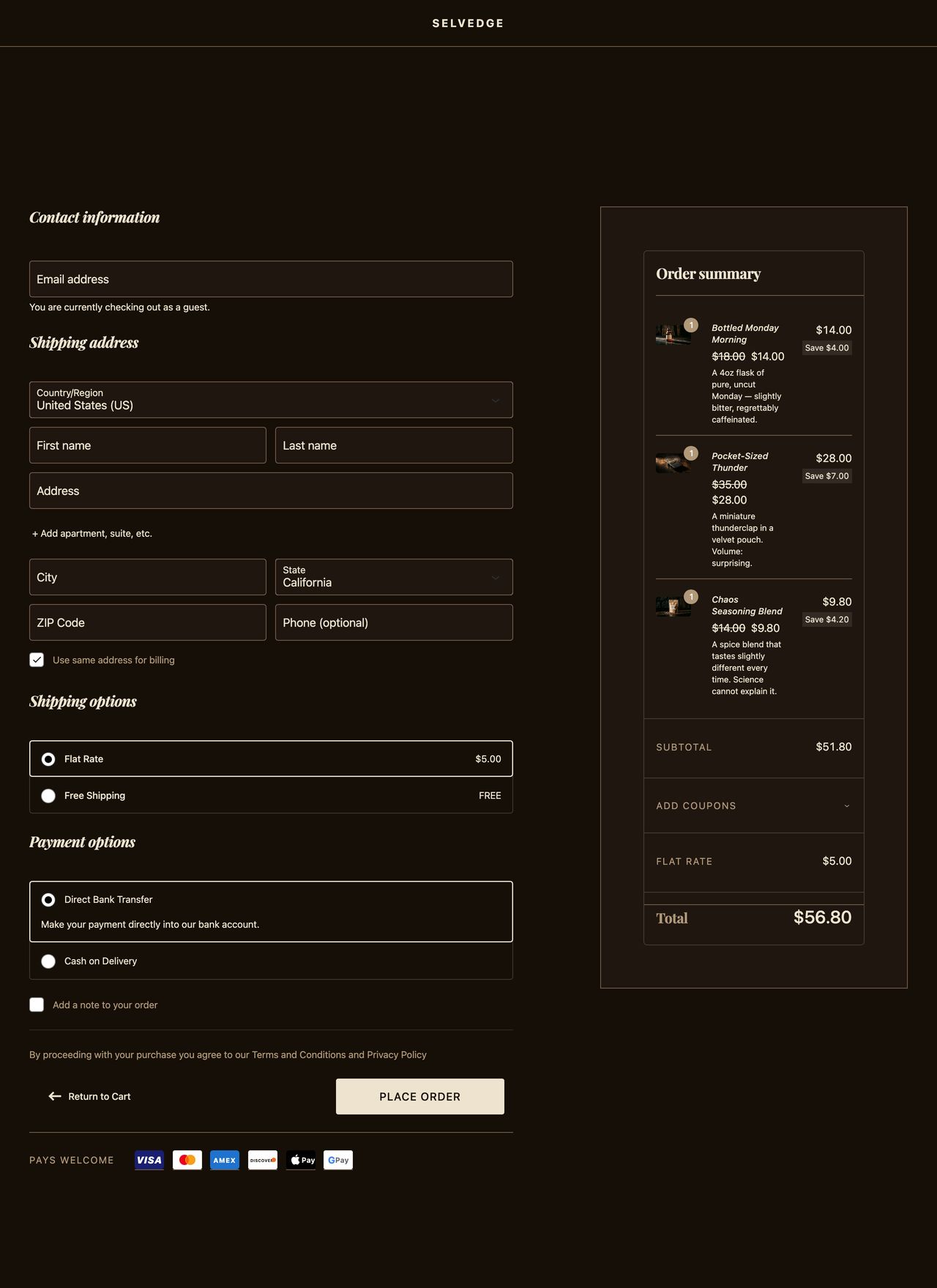The image size is (937, 1288).
Task: Click the Mastercard payment icon
Action: [x=187, y=1160]
